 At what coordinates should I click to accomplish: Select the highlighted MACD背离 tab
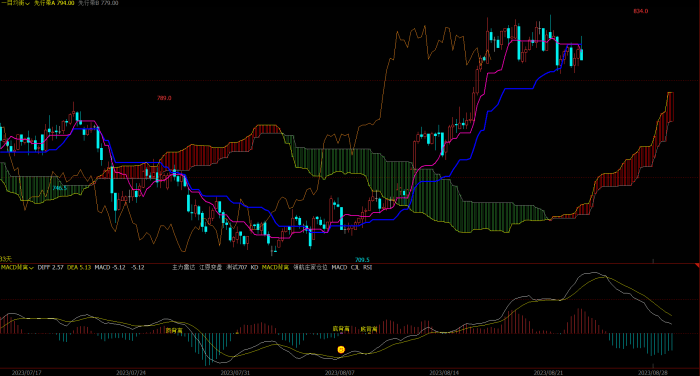tap(275, 267)
